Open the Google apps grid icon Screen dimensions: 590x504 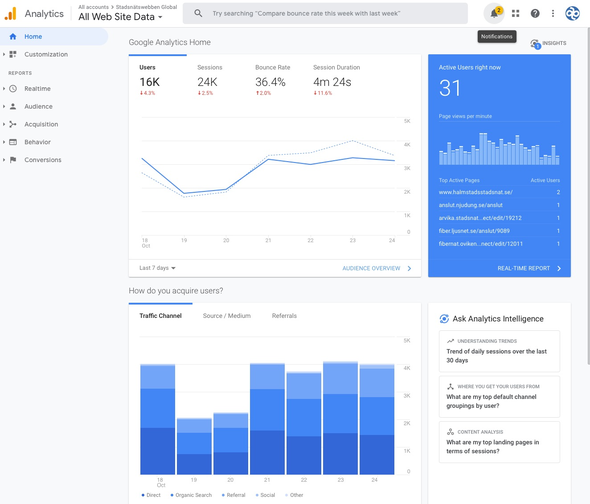pyautogui.click(x=515, y=14)
